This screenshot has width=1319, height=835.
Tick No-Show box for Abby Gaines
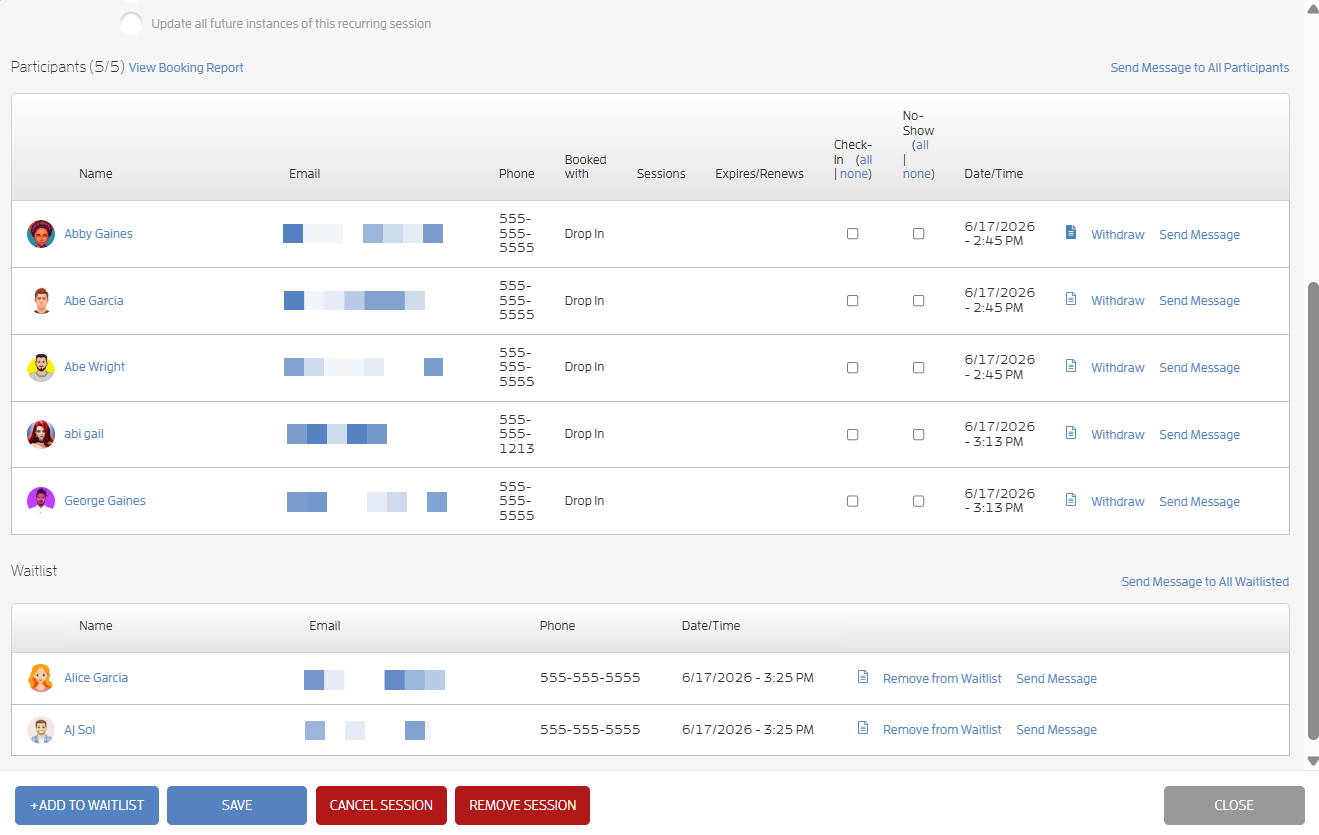click(x=918, y=234)
